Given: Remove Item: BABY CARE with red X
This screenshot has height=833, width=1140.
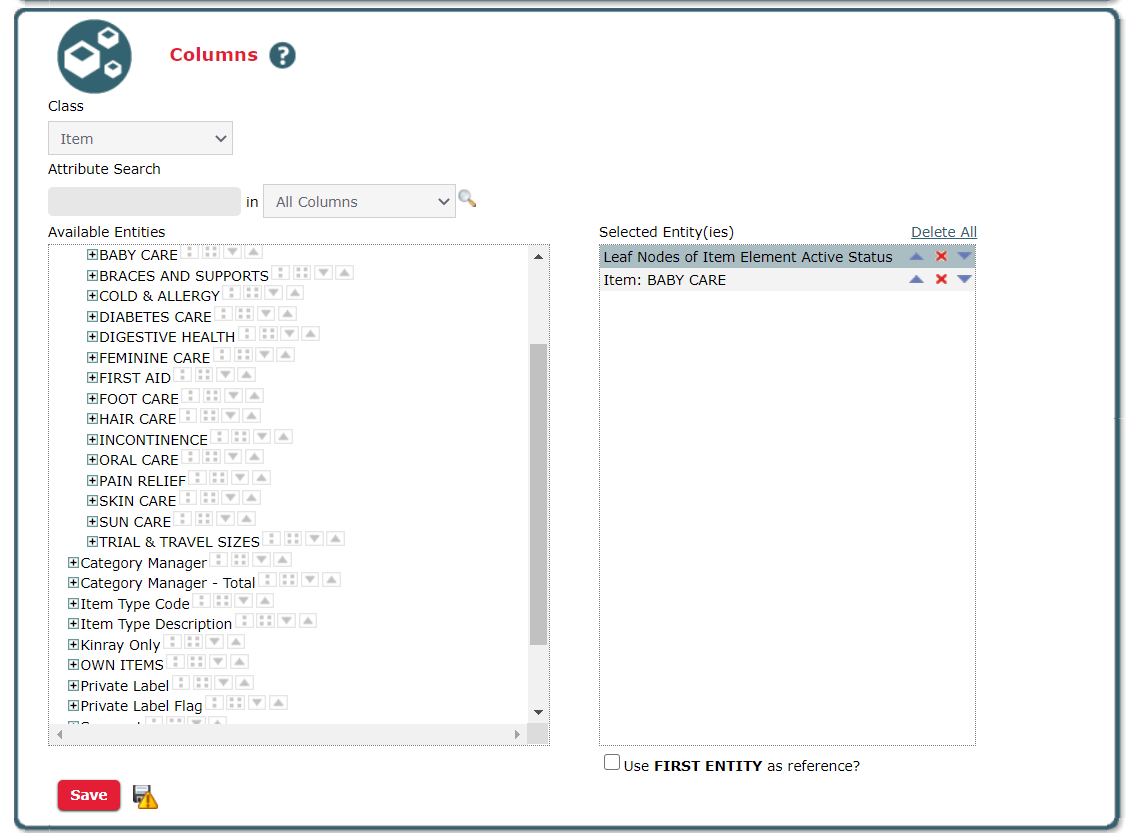Looking at the screenshot, I should (941, 280).
